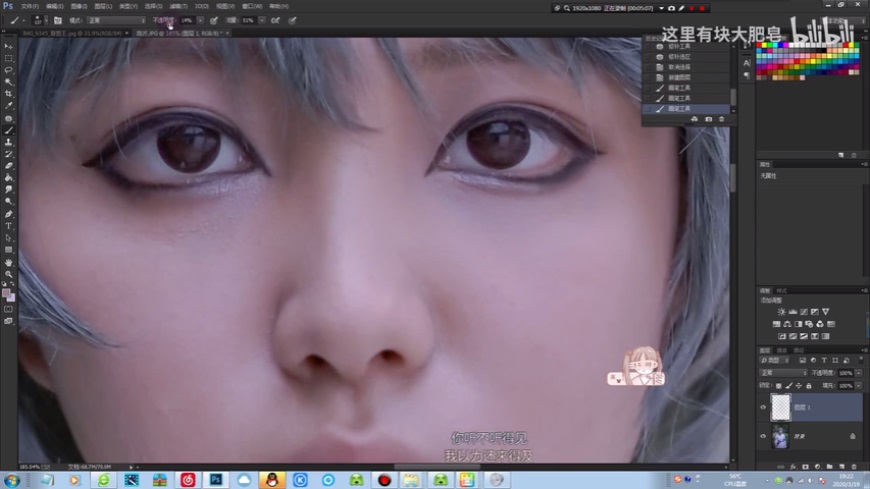Click the Hue/Saturation adjustment icon

pyautogui.click(x=776, y=324)
